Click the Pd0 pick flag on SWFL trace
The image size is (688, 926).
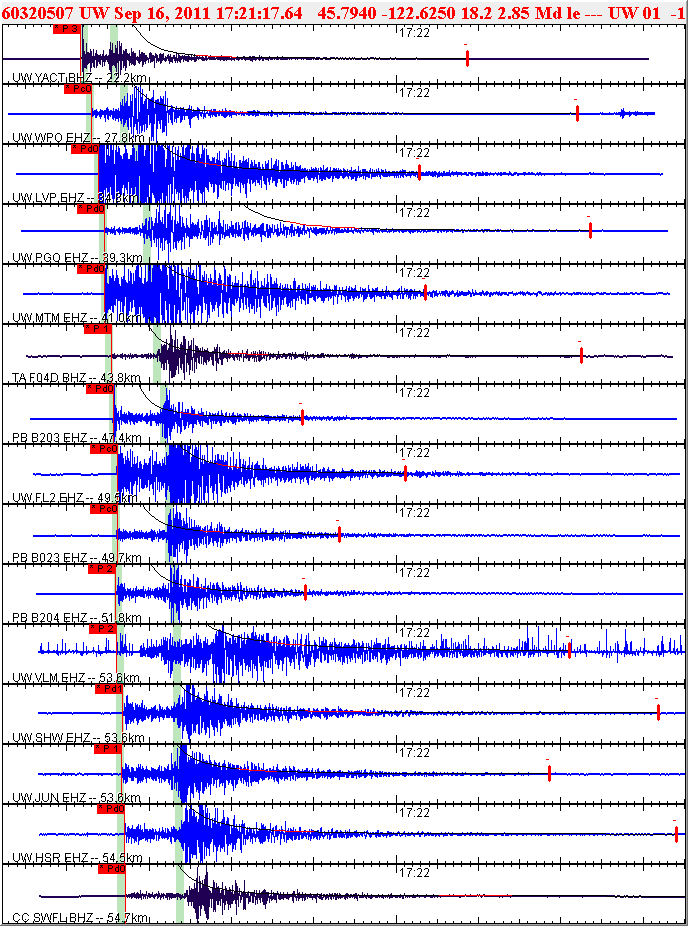pyautogui.click(x=111, y=869)
